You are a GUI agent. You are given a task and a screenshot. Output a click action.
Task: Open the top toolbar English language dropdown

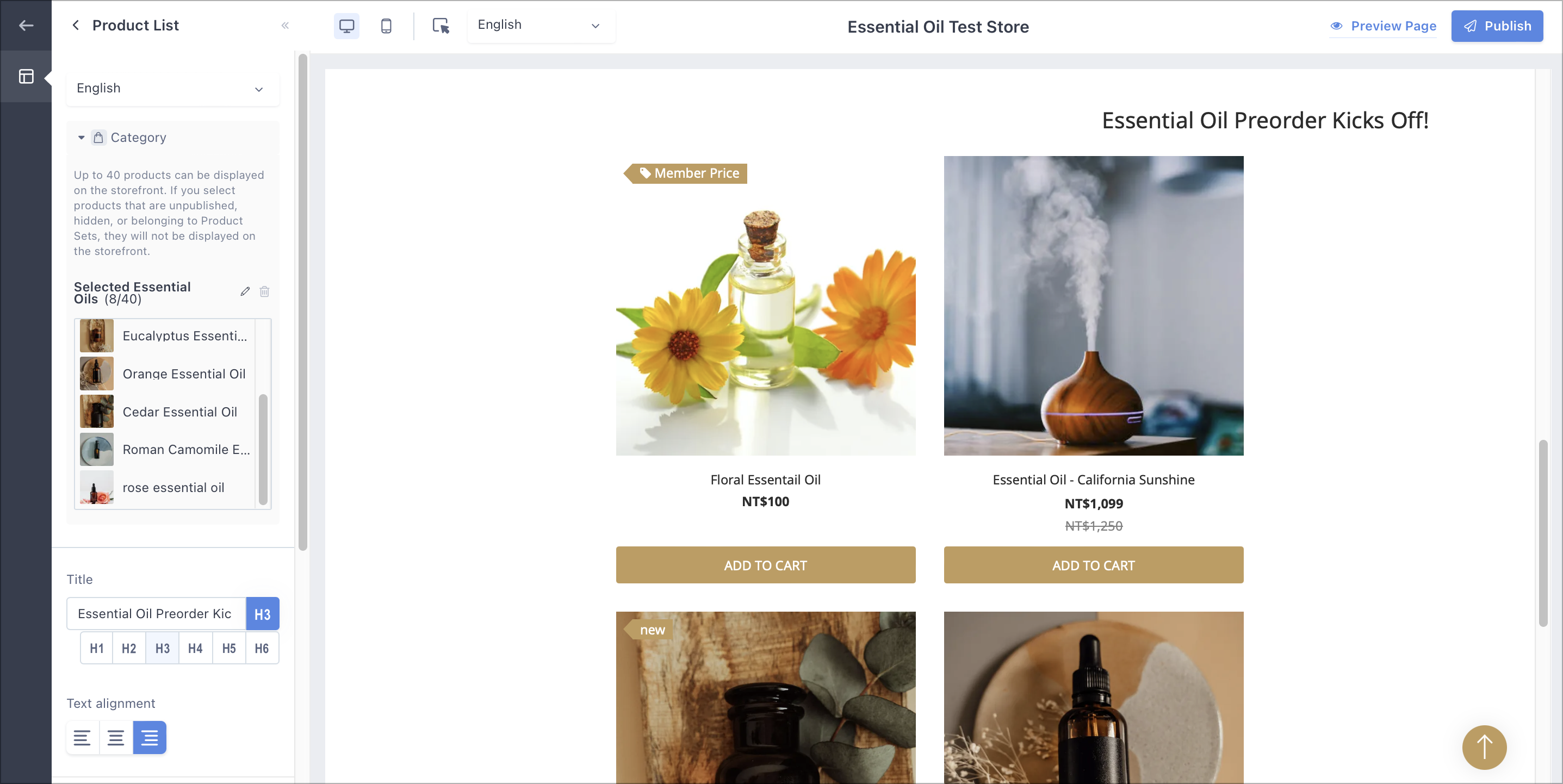pos(541,25)
